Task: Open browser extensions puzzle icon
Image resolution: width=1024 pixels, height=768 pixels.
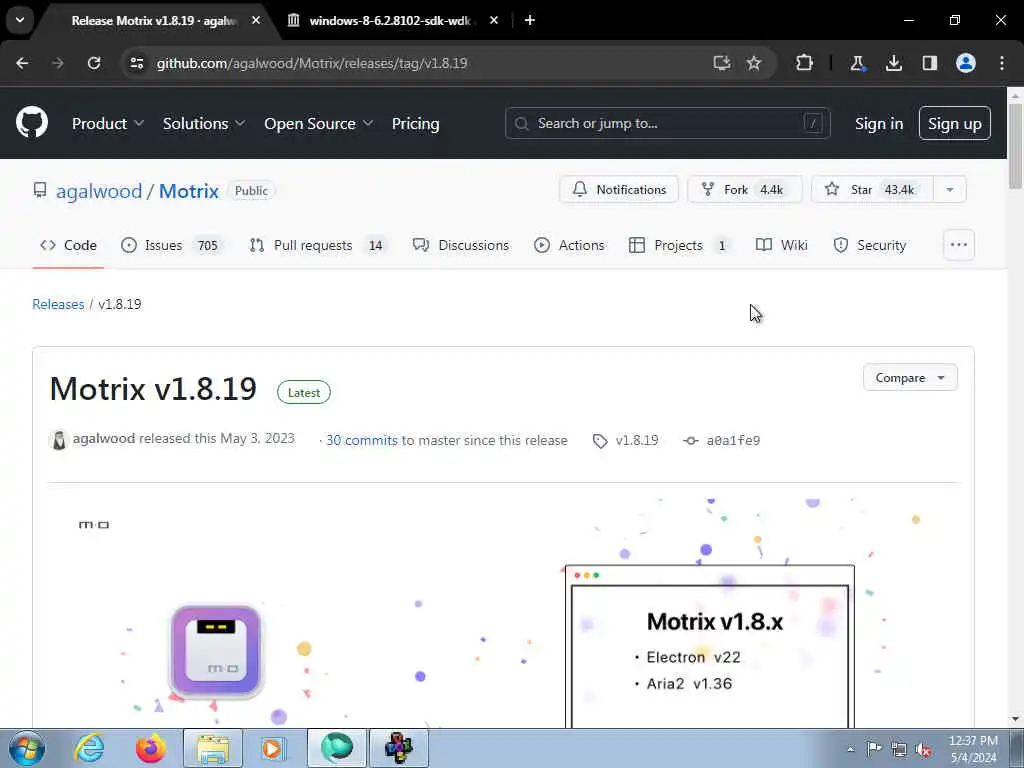Action: coord(805,63)
